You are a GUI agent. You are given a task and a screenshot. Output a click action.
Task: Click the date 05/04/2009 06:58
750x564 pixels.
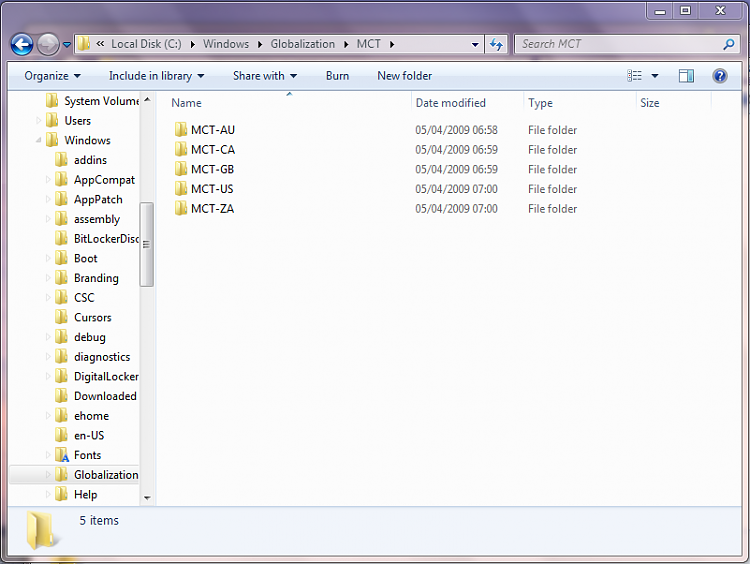(x=456, y=130)
